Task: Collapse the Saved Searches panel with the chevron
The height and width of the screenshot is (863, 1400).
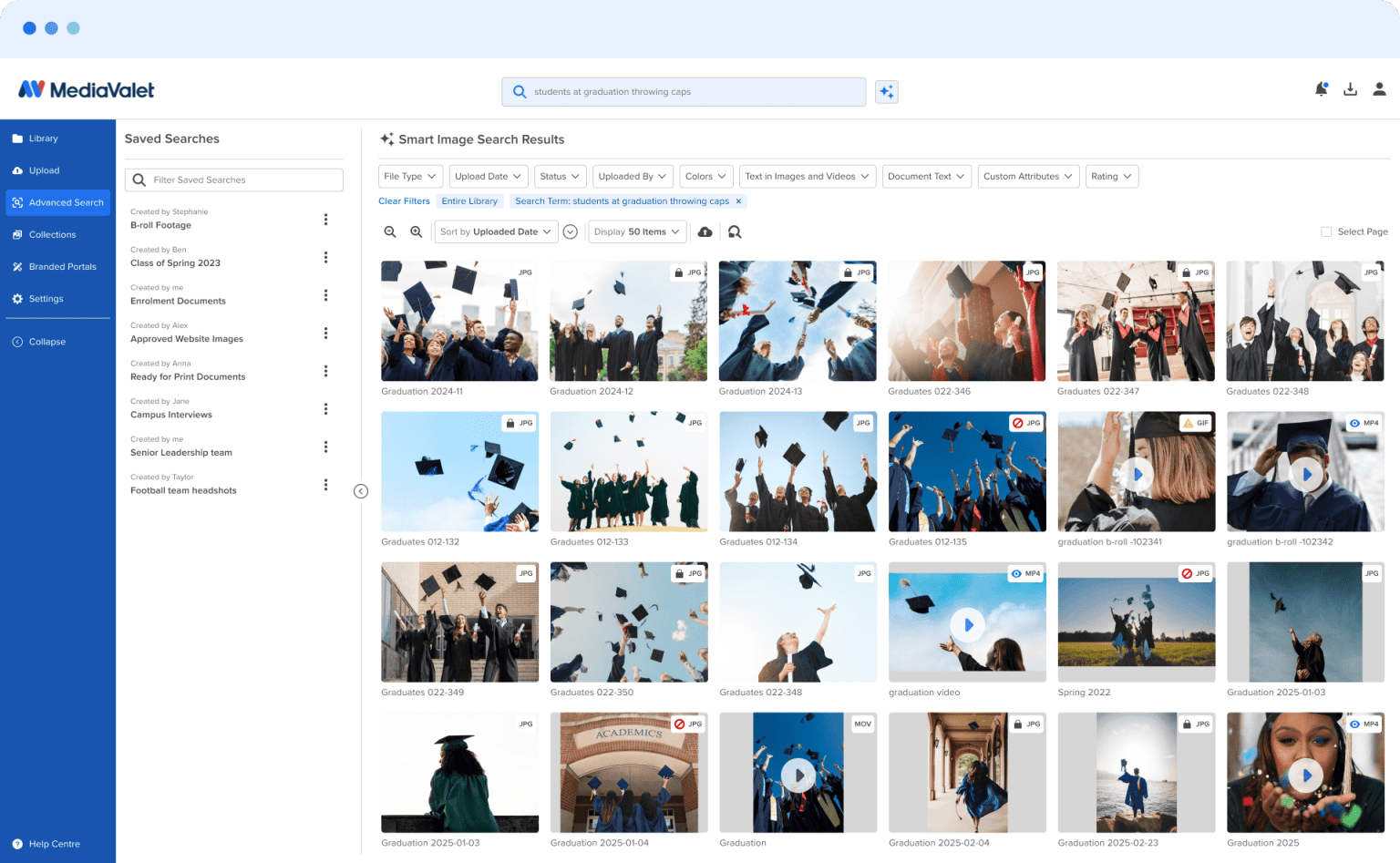Action: tap(361, 490)
